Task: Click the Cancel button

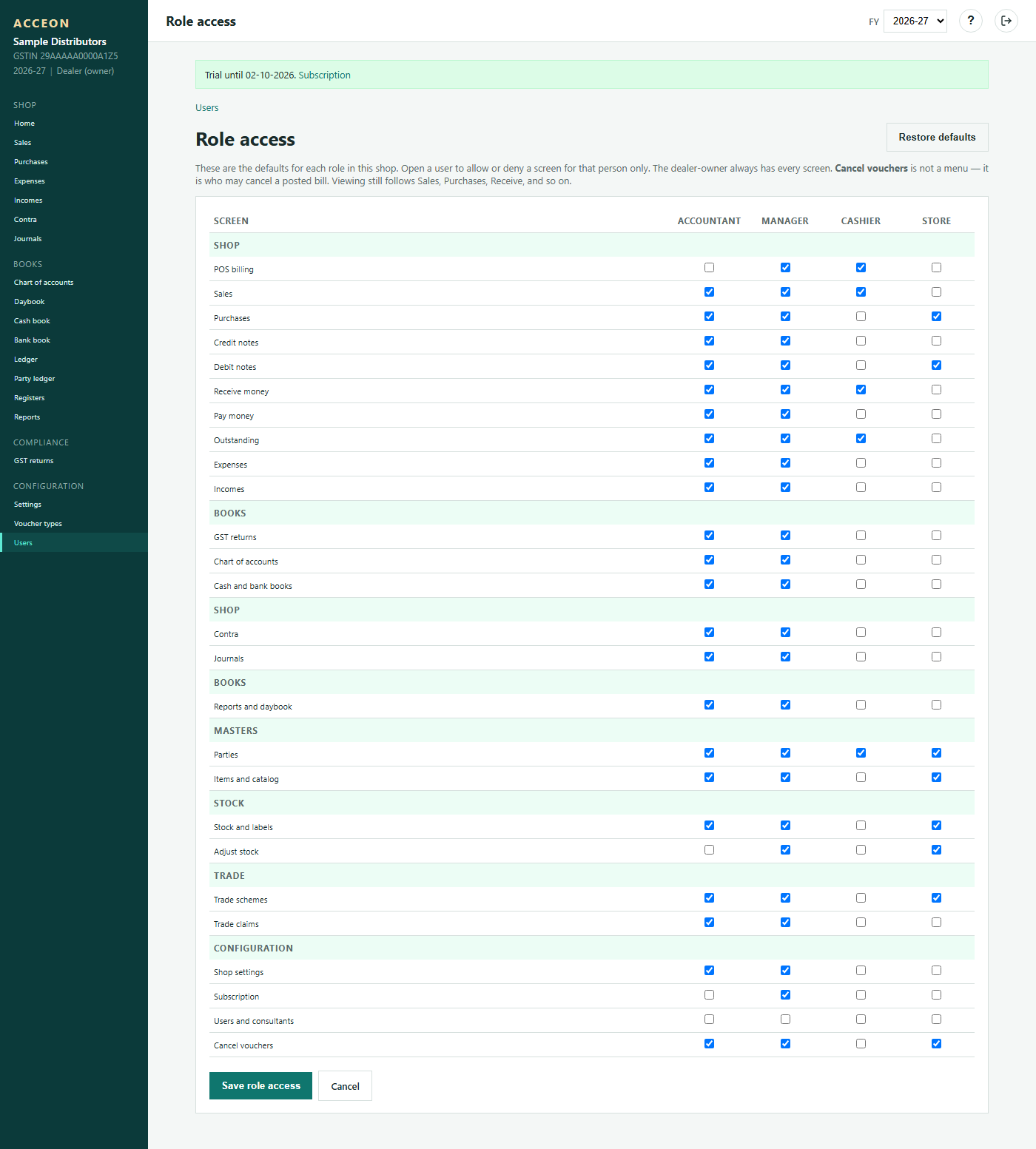Action: pos(345,1086)
